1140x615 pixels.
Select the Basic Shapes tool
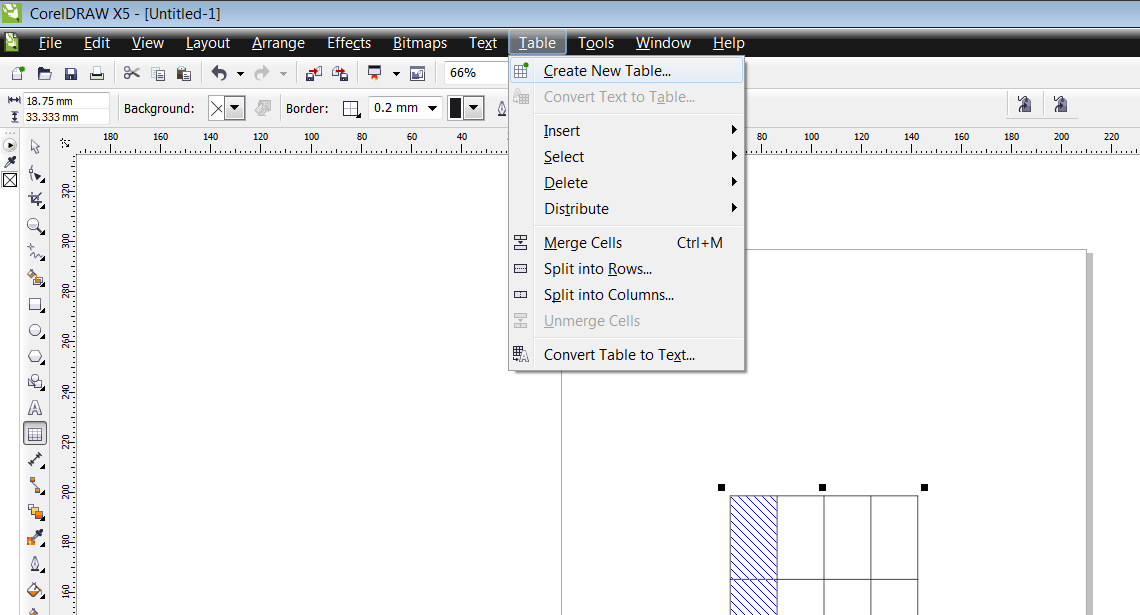(35, 382)
